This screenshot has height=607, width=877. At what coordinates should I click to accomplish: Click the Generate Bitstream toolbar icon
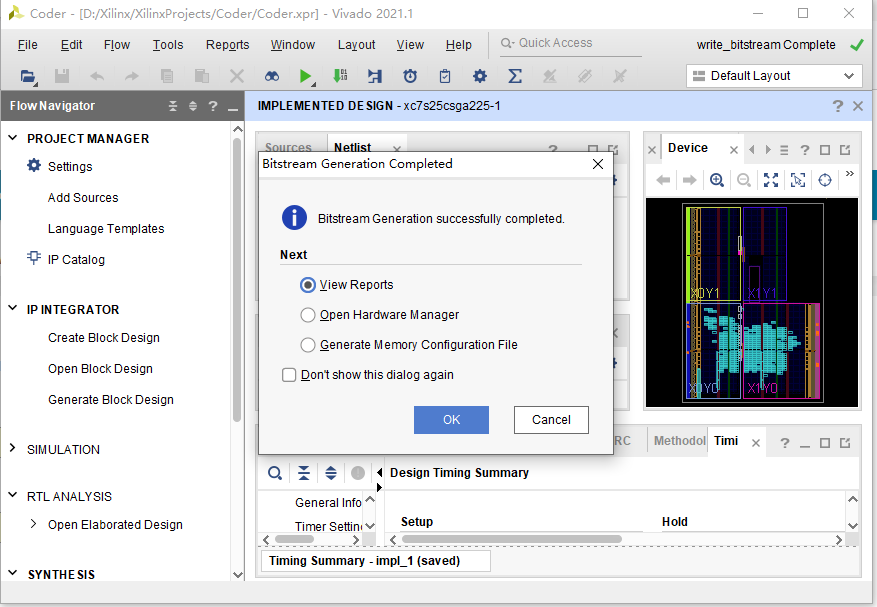(340, 76)
